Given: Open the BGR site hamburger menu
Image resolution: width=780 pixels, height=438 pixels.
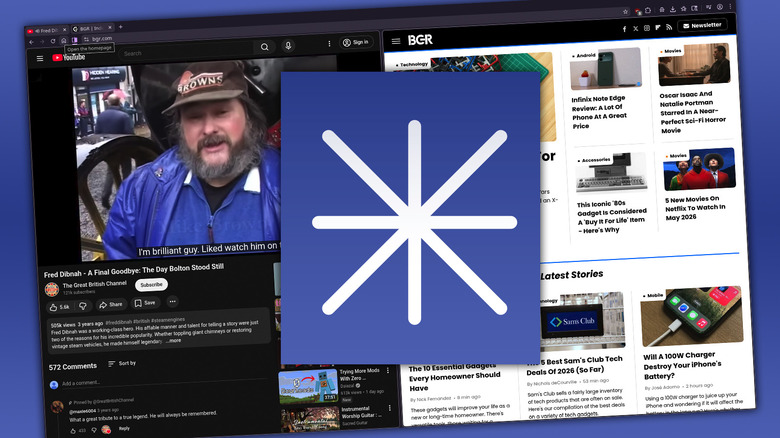Looking at the screenshot, I should 396,41.
